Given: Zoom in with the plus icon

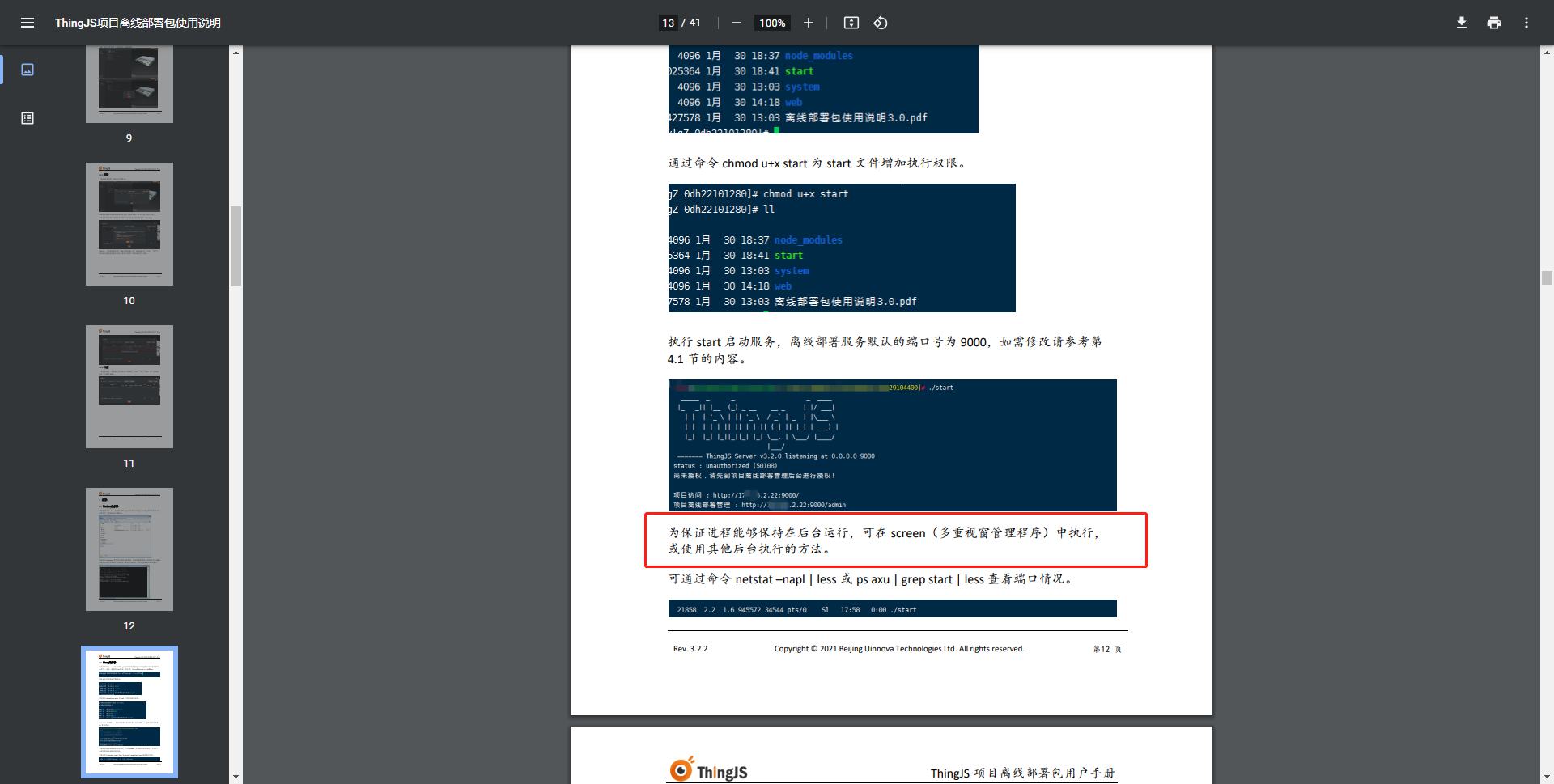Looking at the screenshot, I should (809, 23).
